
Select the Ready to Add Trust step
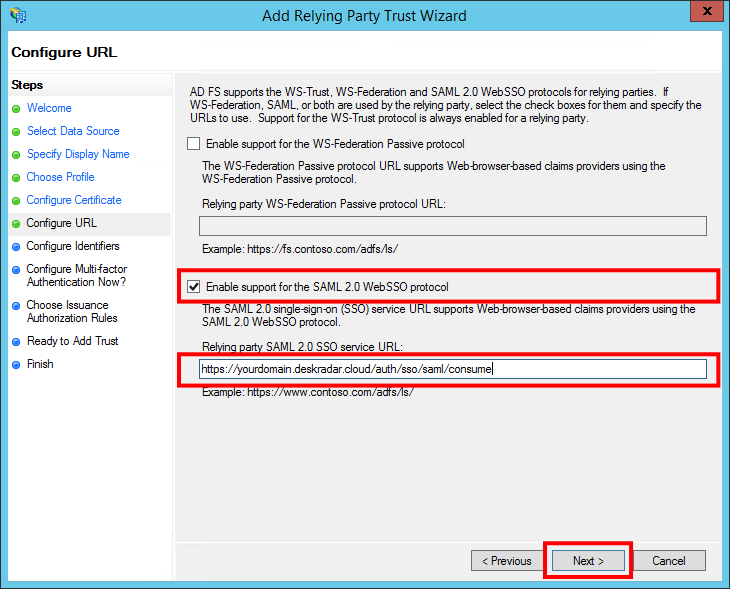pos(72,341)
